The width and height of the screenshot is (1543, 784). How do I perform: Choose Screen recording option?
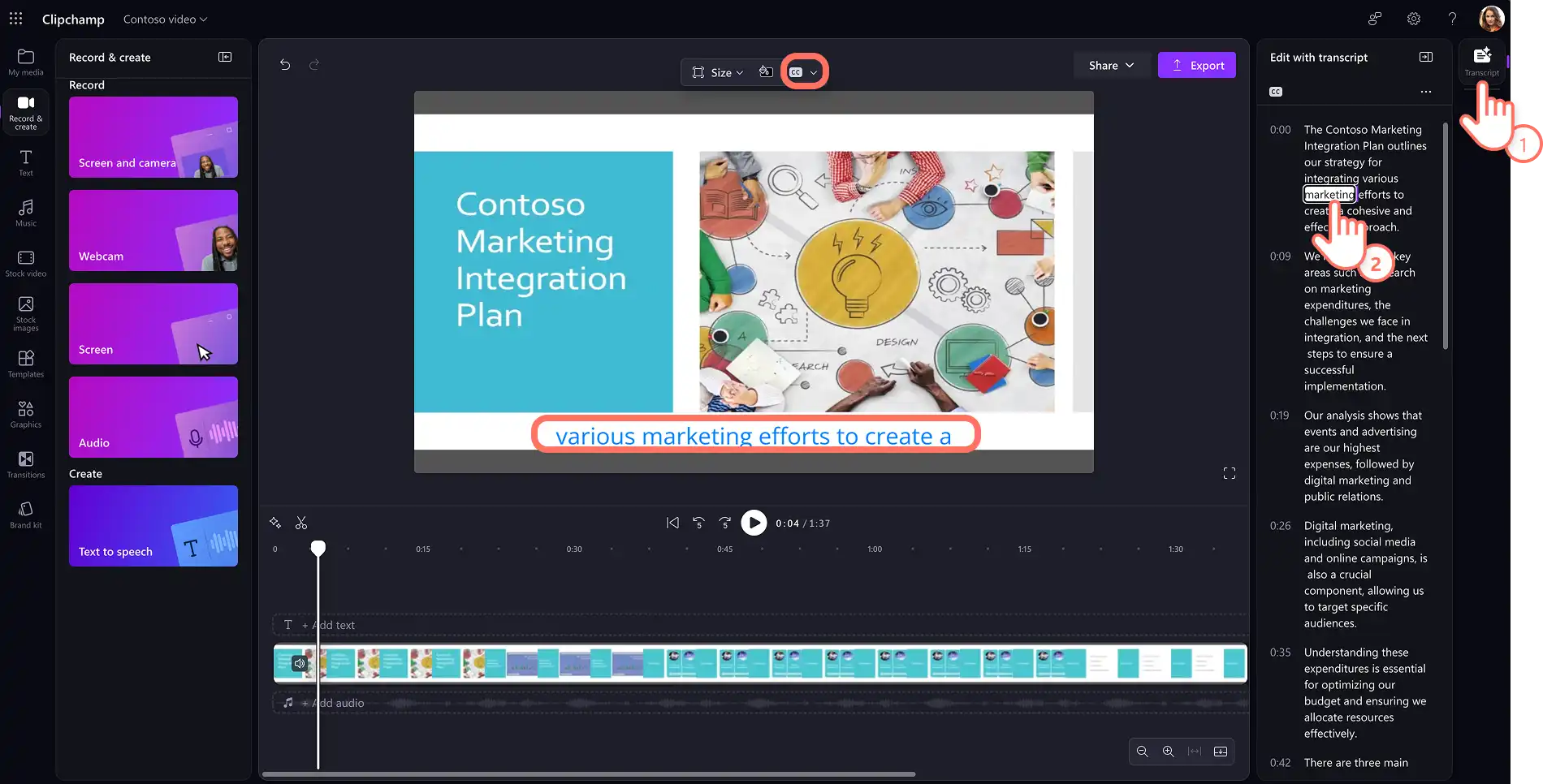coord(153,324)
